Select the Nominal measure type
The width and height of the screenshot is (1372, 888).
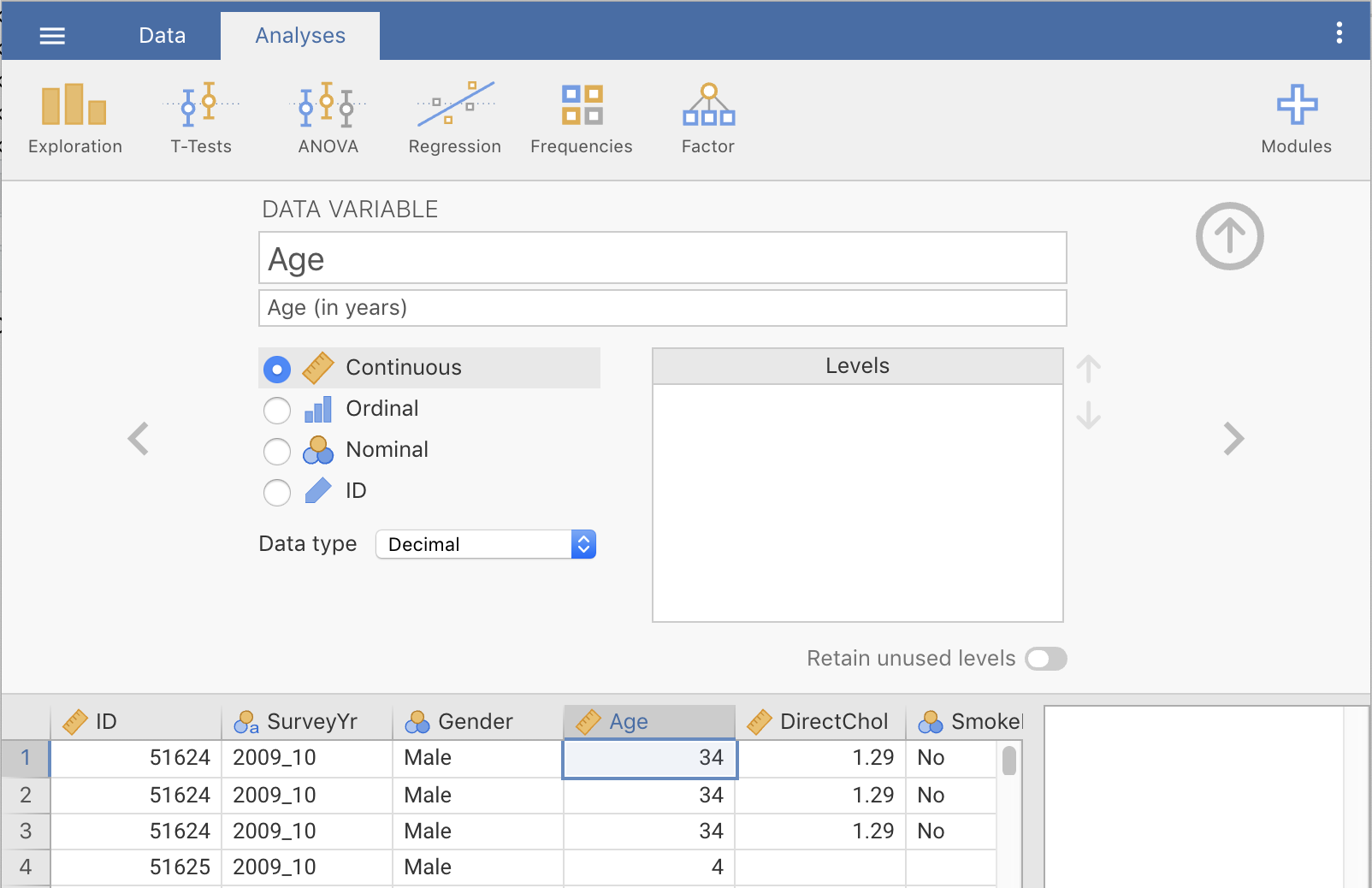pyautogui.click(x=277, y=451)
